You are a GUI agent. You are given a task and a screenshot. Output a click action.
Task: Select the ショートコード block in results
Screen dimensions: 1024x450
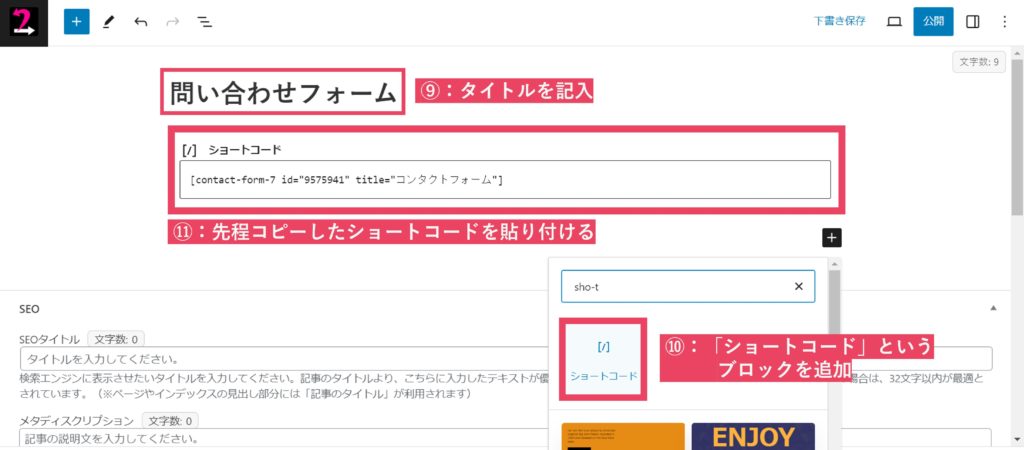[x=603, y=360]
